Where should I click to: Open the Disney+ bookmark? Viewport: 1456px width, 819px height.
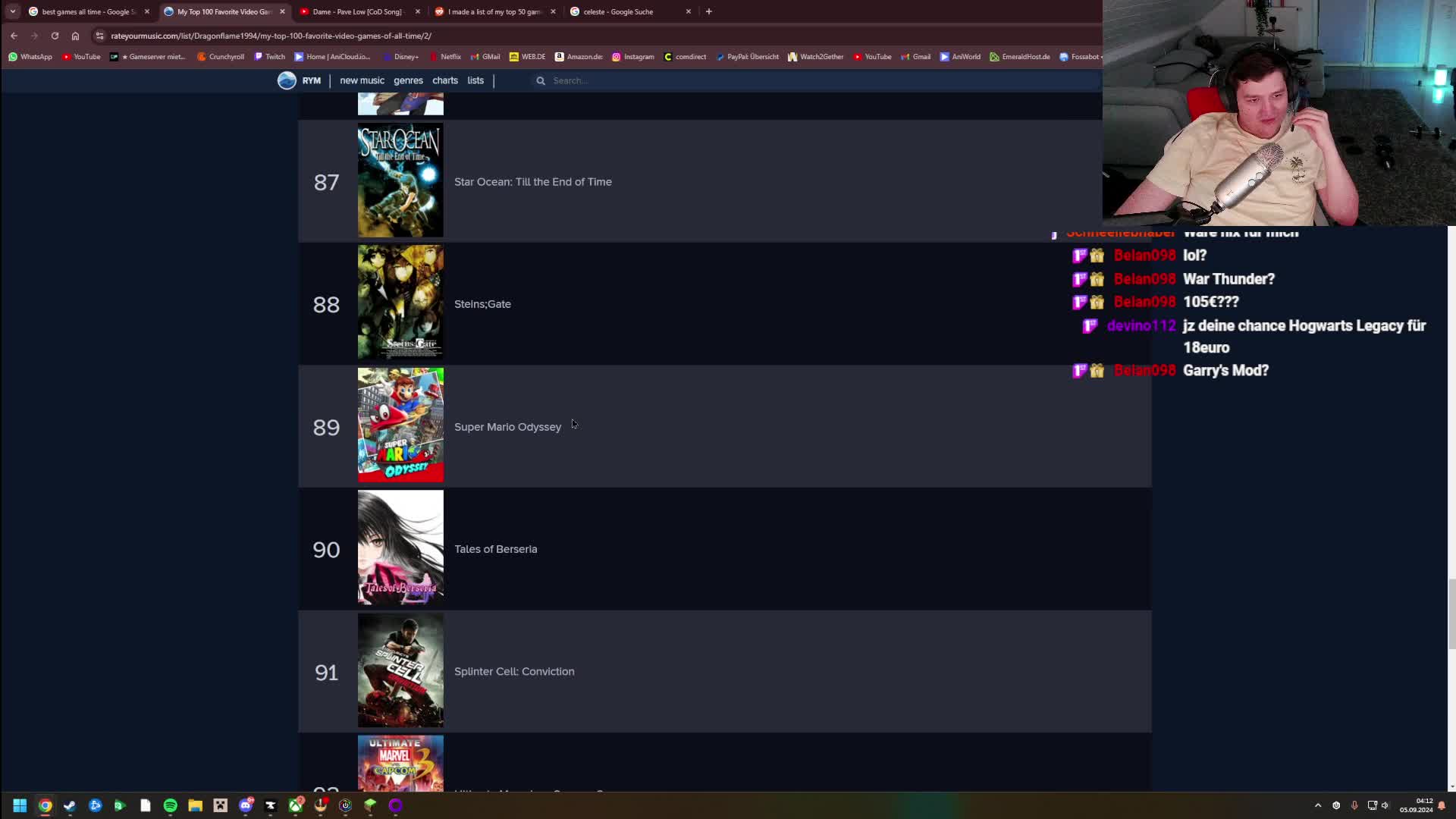pyautogui.click(x=400, y=57)
